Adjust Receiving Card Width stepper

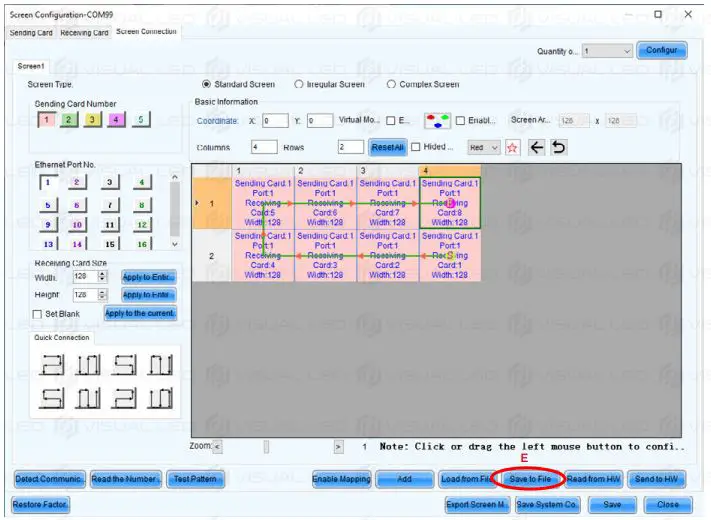[102, 276]
